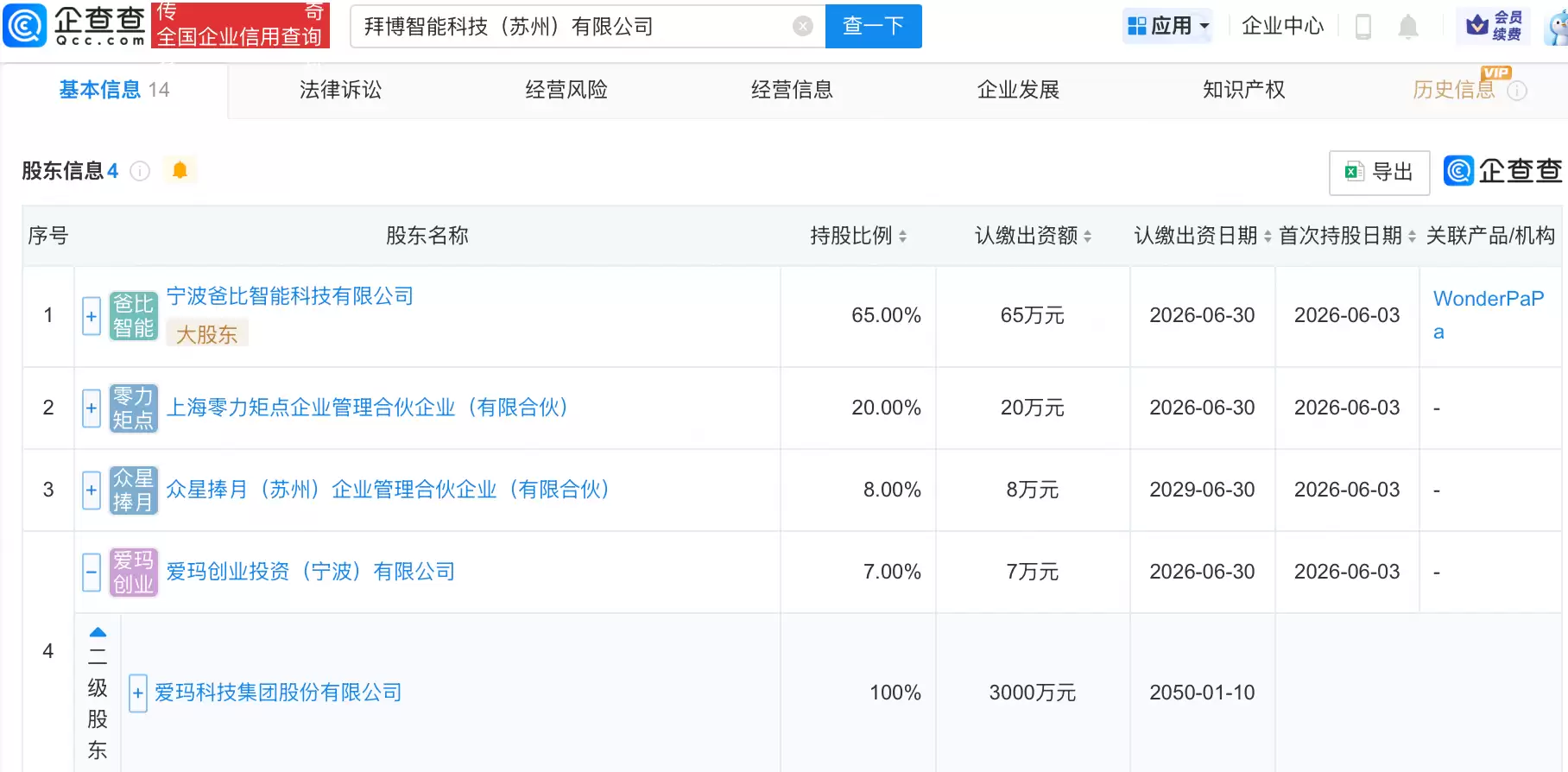Click the mobile phone icon in header

[x=1363, y=27]
